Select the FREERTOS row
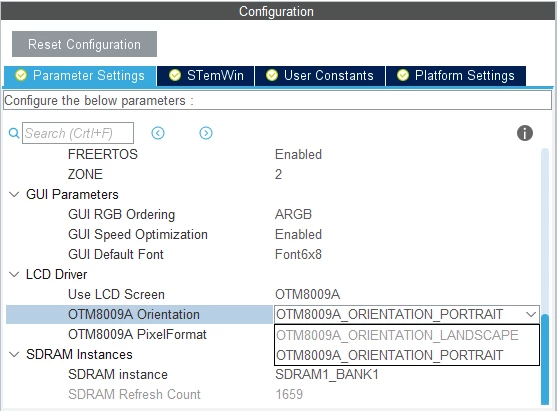 103,154
